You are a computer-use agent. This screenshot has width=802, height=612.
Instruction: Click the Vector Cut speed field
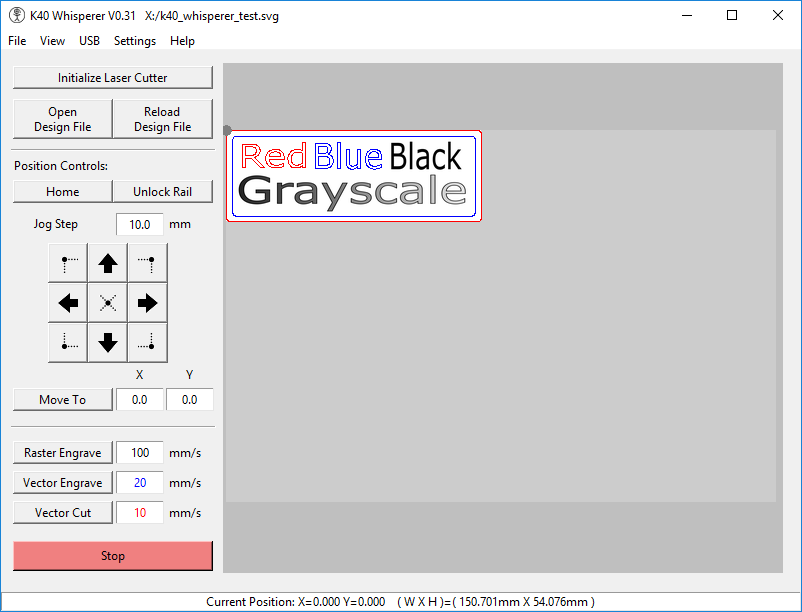pos(140,513)
